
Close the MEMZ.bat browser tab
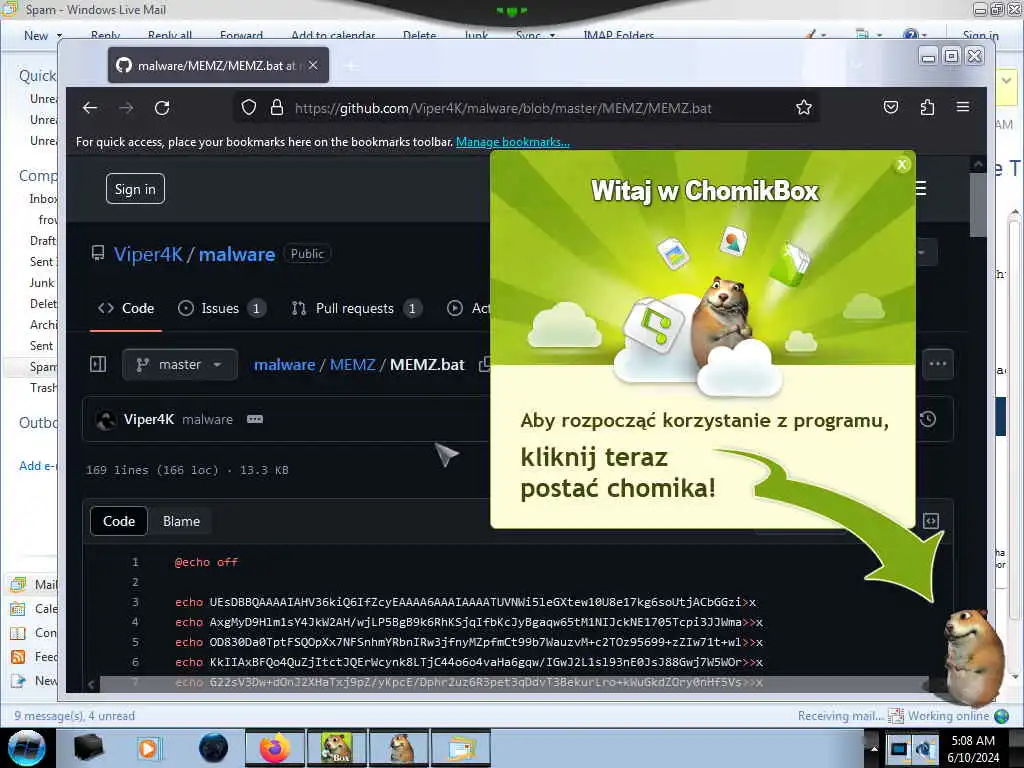(313, 65)
